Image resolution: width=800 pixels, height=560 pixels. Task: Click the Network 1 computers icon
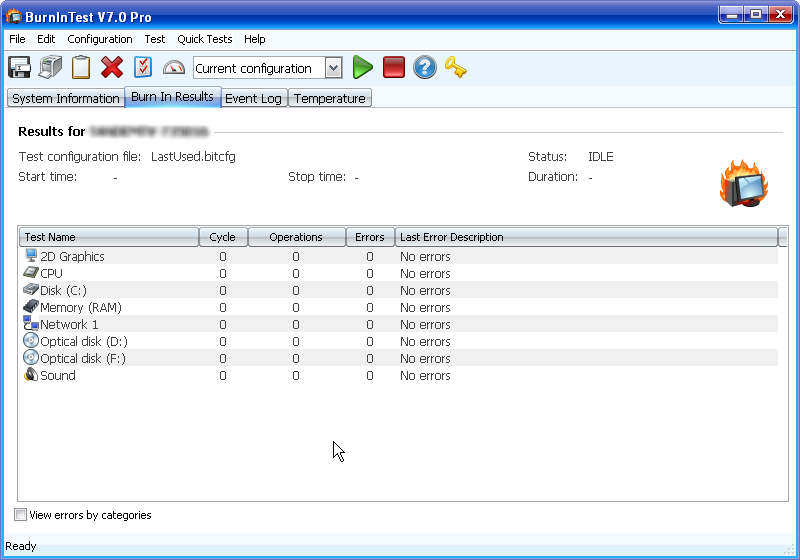click(31, 323)
